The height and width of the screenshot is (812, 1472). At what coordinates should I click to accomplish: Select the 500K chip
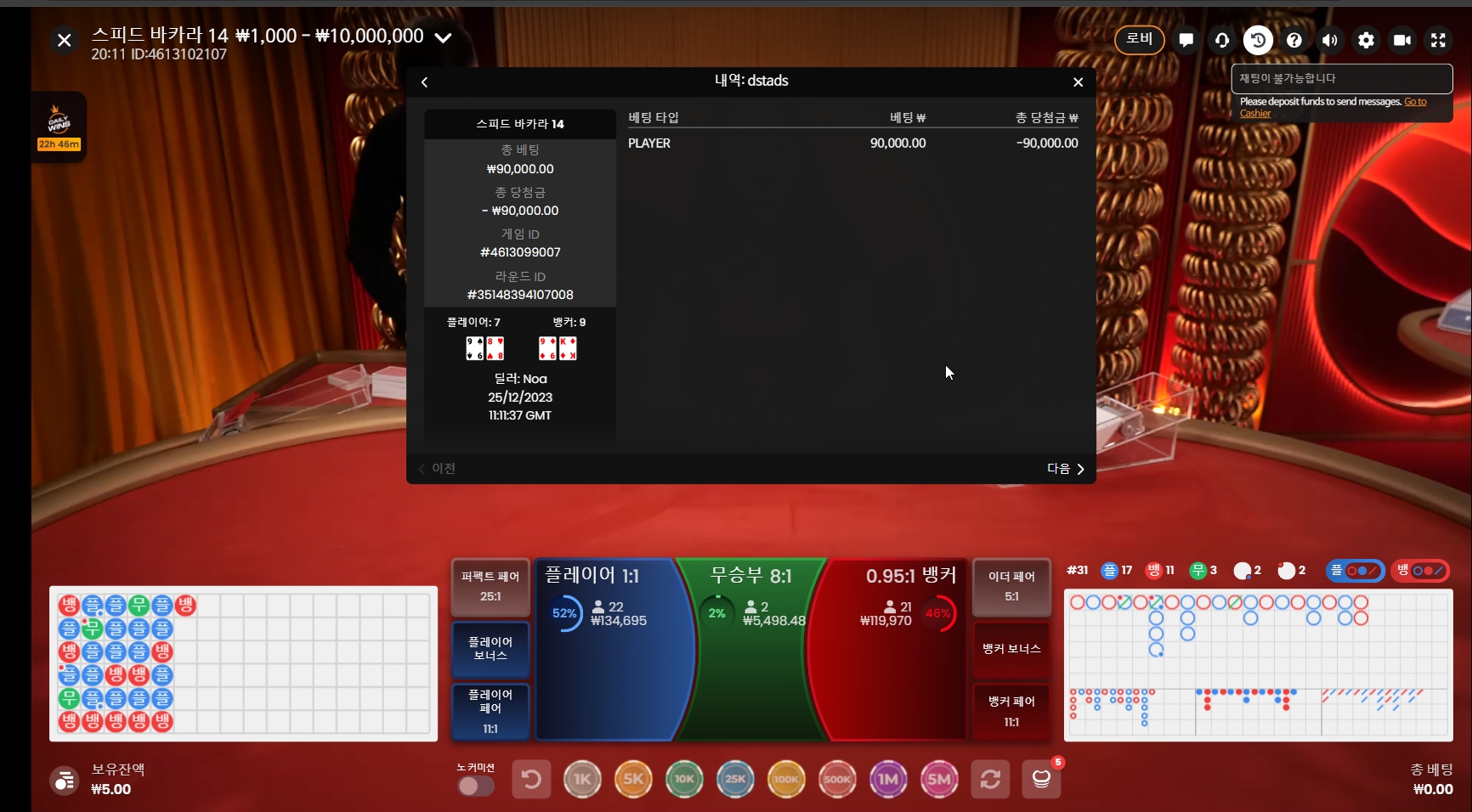(x=837, y=779)
